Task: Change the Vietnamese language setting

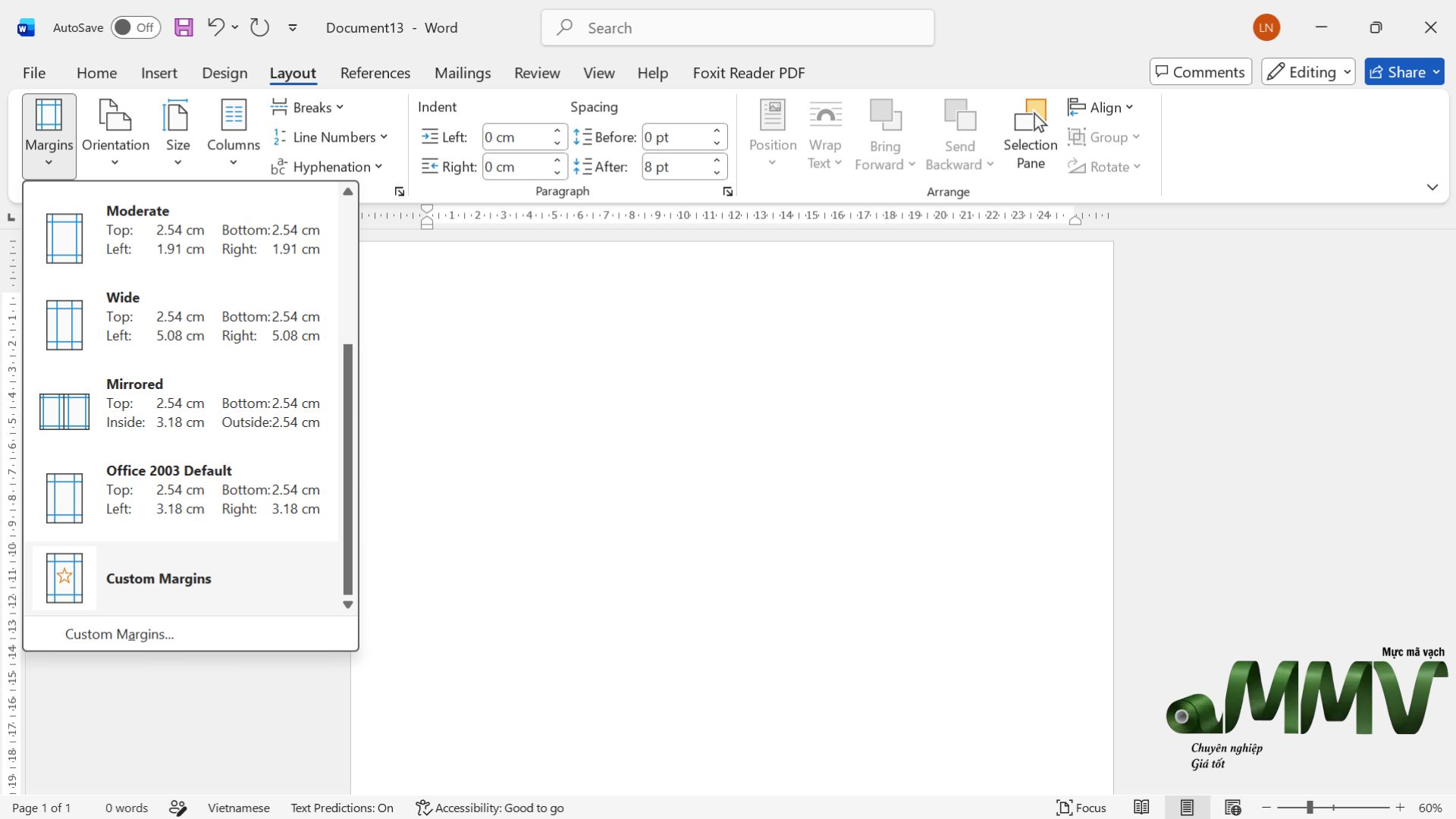Action: point(239,808)
